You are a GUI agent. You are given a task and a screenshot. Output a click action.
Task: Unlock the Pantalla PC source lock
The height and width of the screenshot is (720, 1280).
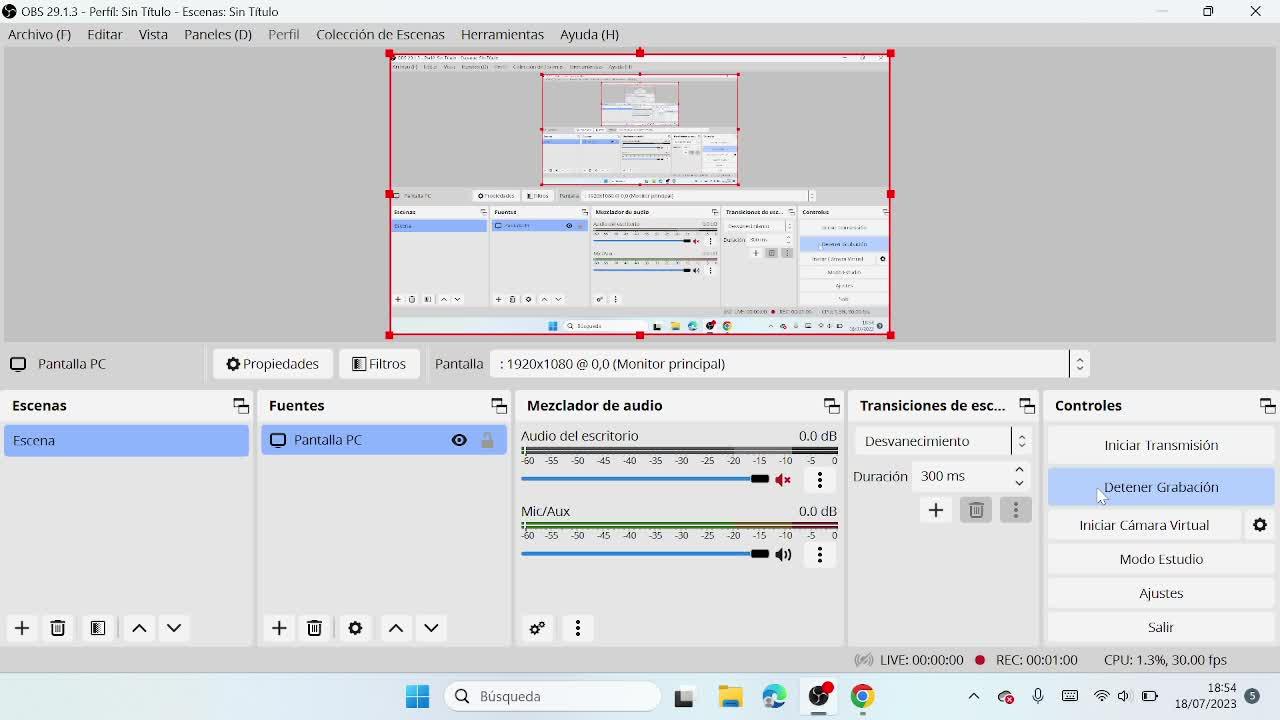coord(487,440)
